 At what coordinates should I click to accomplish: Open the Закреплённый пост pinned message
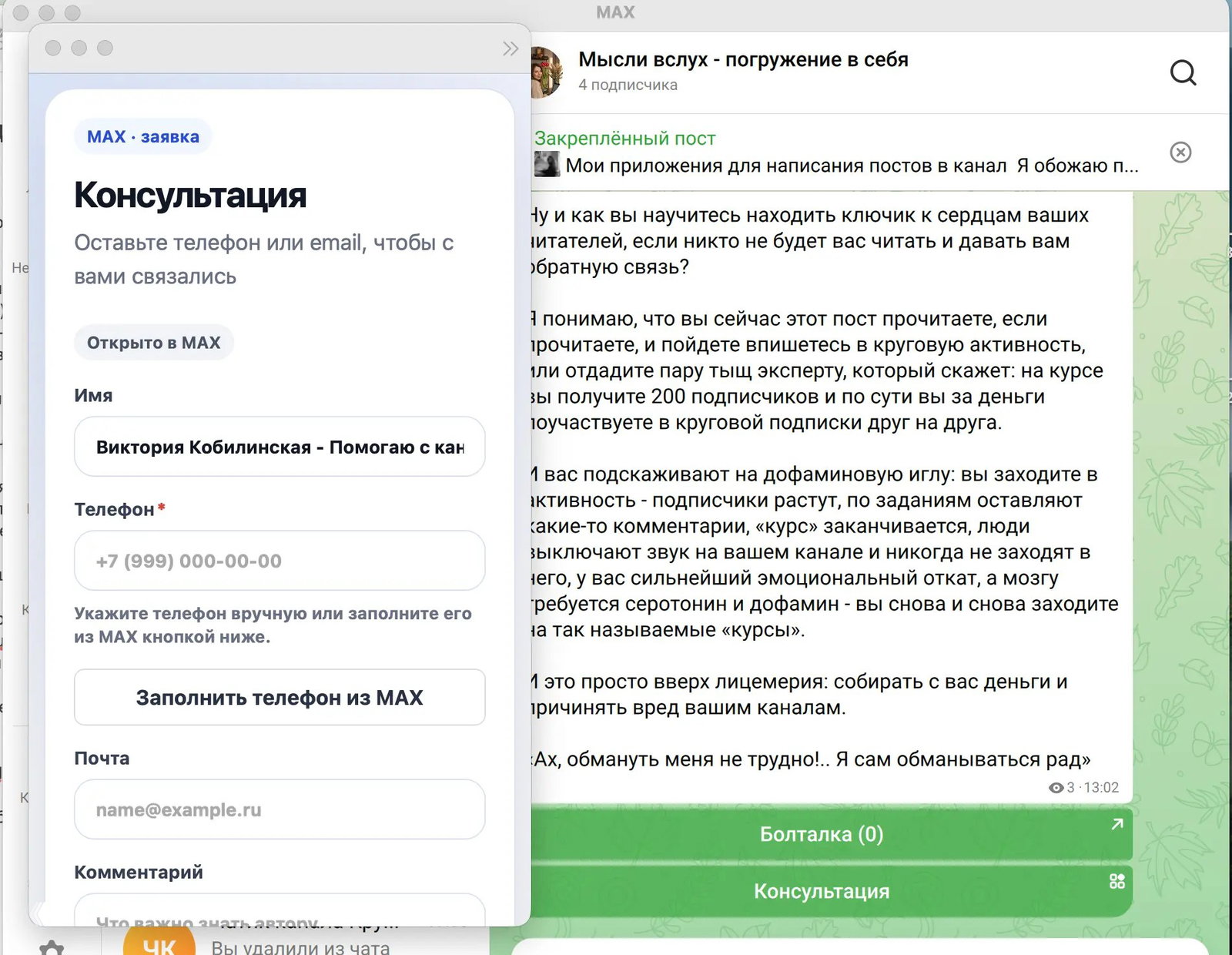click(x=625, y=139)
